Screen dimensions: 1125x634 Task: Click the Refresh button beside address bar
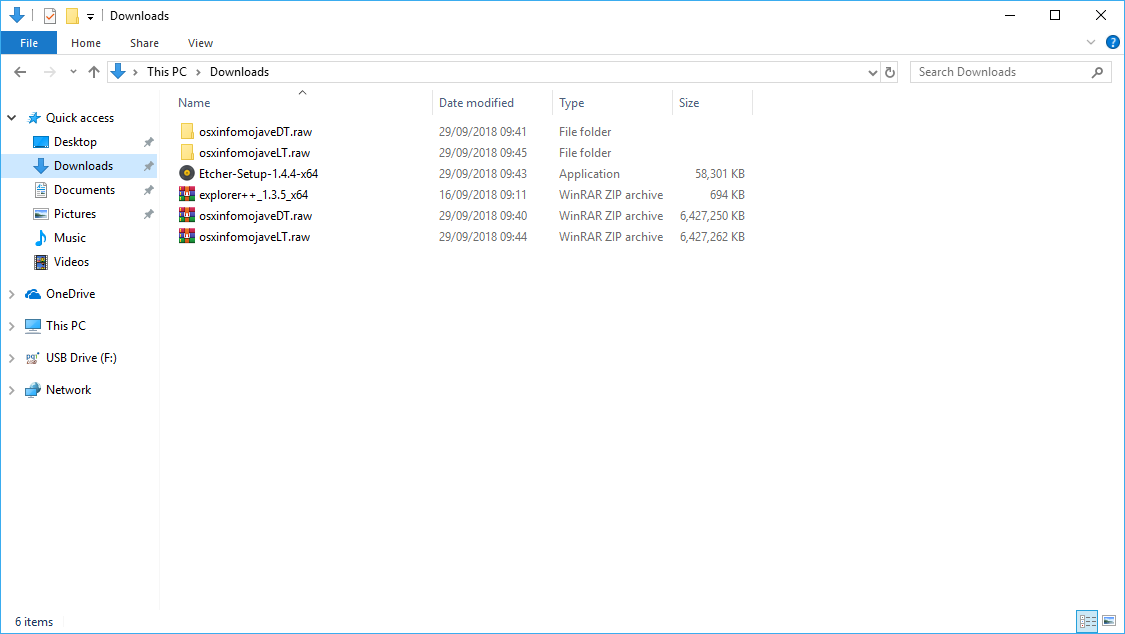coord(890,72)
